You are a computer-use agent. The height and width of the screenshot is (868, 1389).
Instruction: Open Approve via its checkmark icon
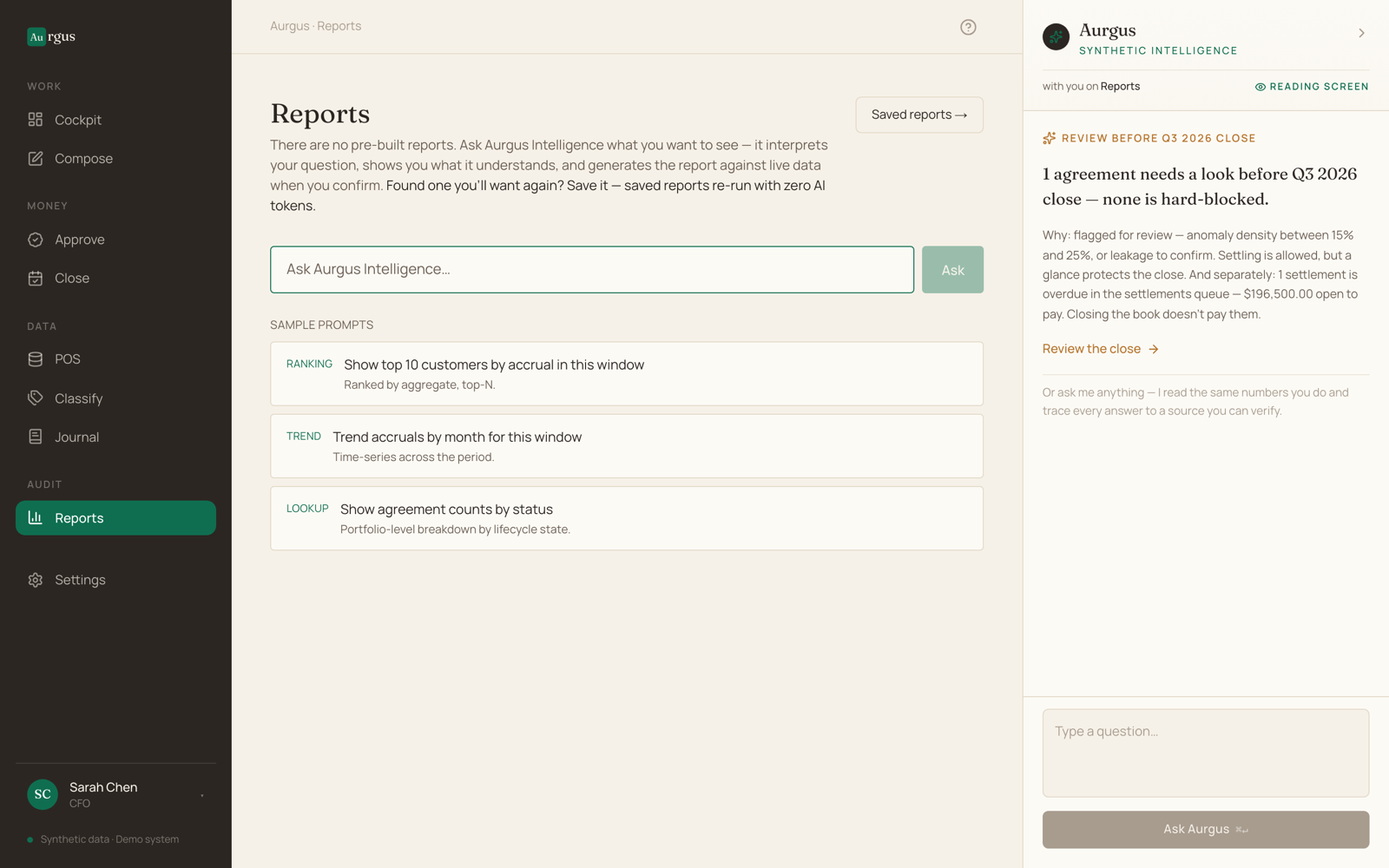pos(36,240)
